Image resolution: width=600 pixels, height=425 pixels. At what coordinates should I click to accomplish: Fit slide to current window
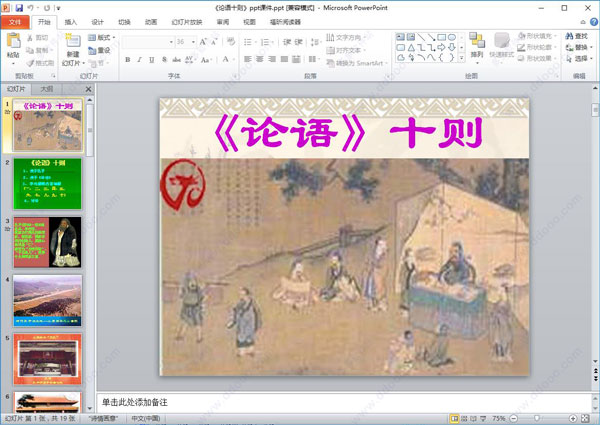tap(585, 418)
